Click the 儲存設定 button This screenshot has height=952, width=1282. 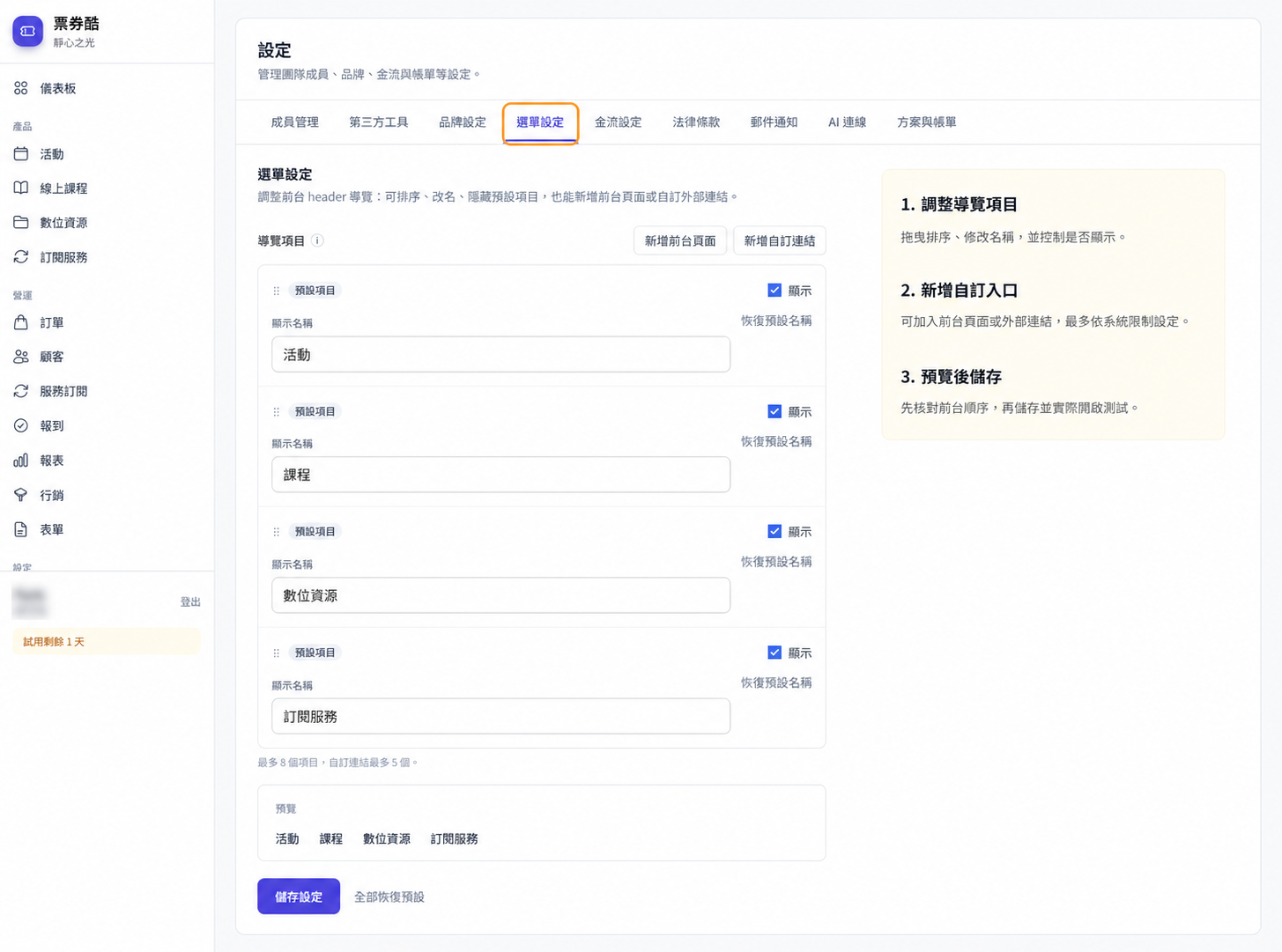pyautogui.click(x=299, y=897)
